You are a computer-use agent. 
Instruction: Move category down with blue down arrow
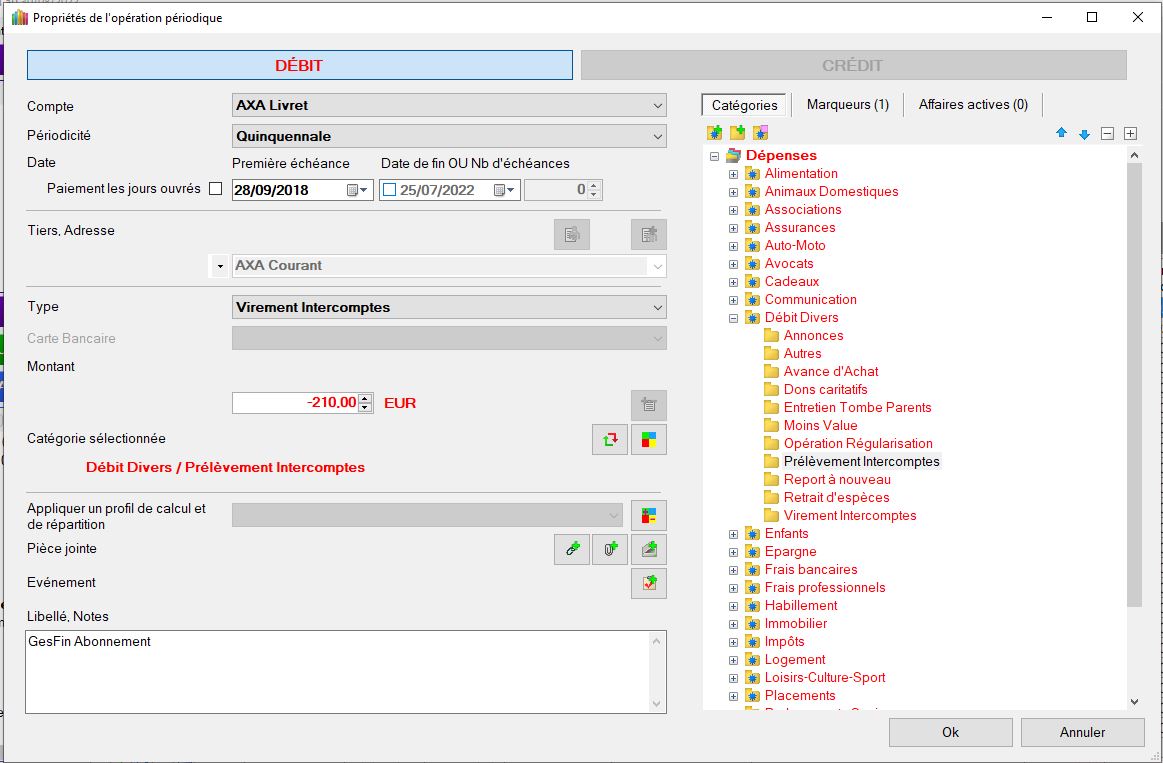coord(1083,133)
